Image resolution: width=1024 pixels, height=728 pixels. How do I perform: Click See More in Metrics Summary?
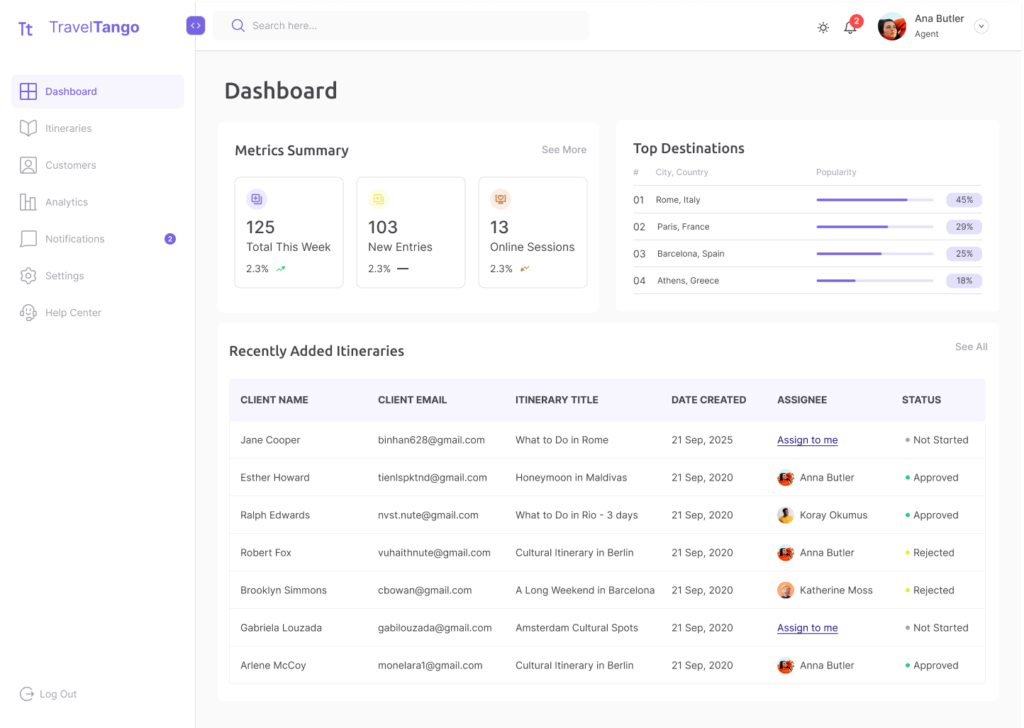pyautogui.click(x=564, y=150)
